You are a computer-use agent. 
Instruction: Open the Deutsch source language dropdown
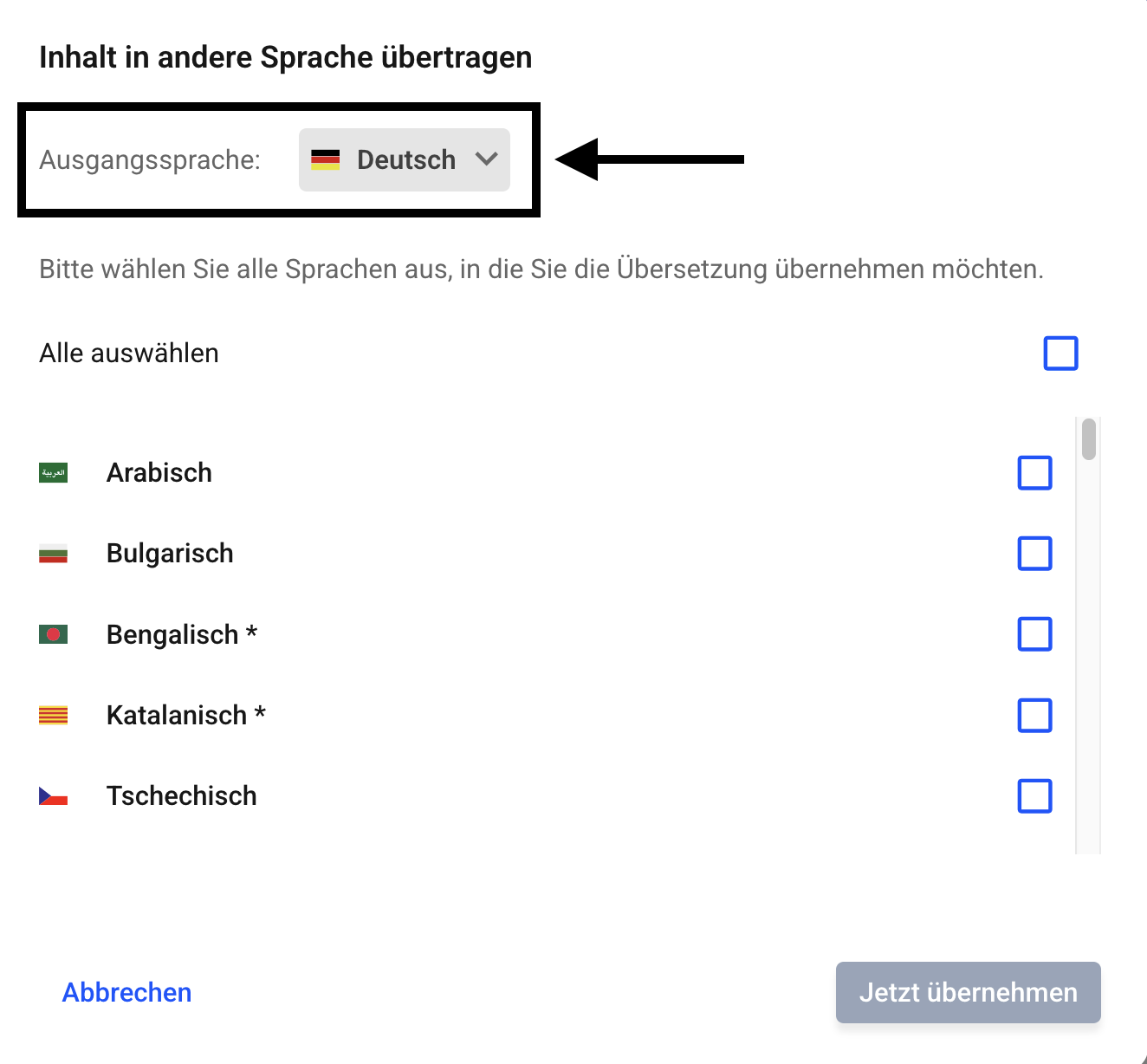click(405, 159)
